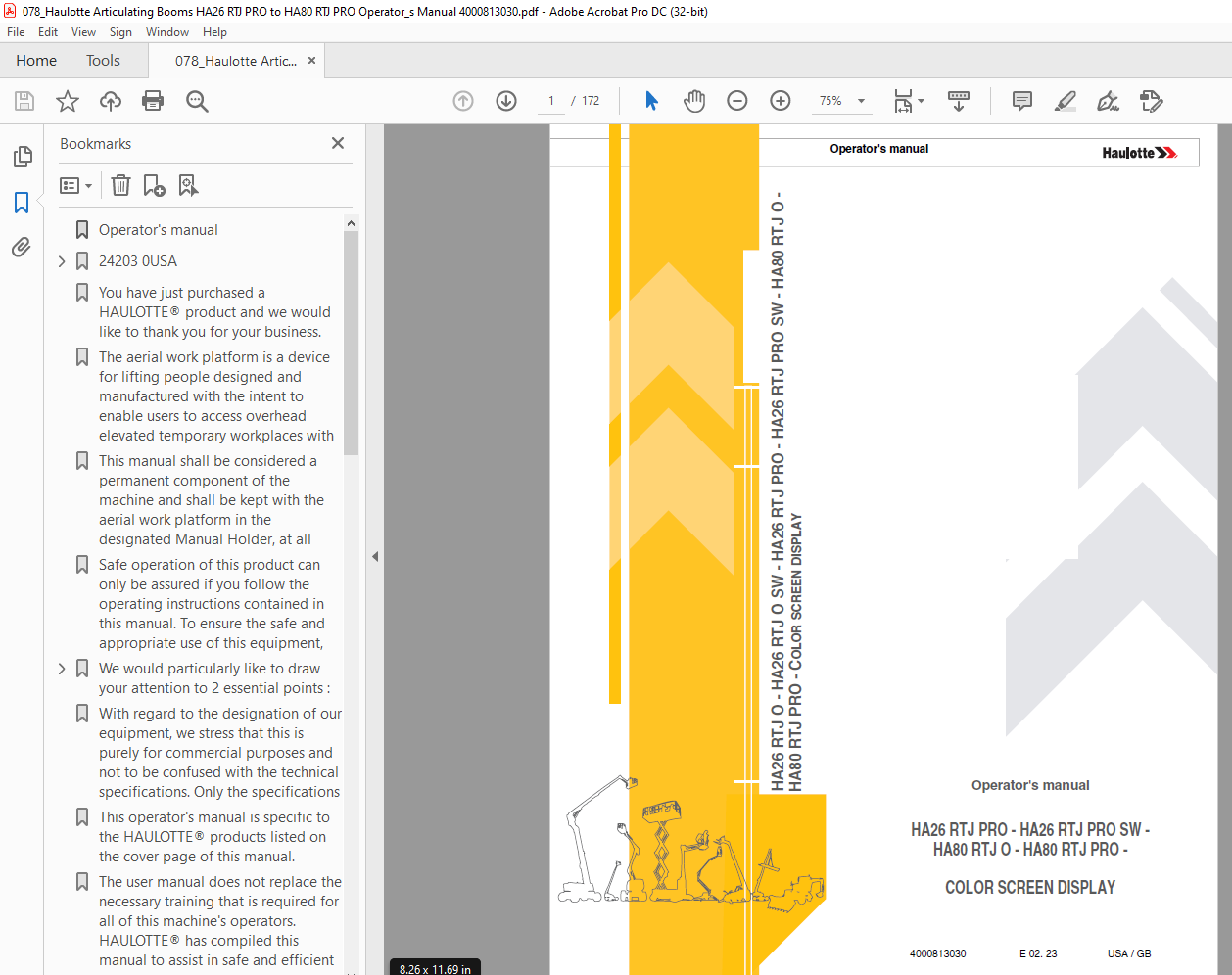Screen dimensions: 1232x975
Task: Zoom out with the minus button
Action: [x=737, y=101]
